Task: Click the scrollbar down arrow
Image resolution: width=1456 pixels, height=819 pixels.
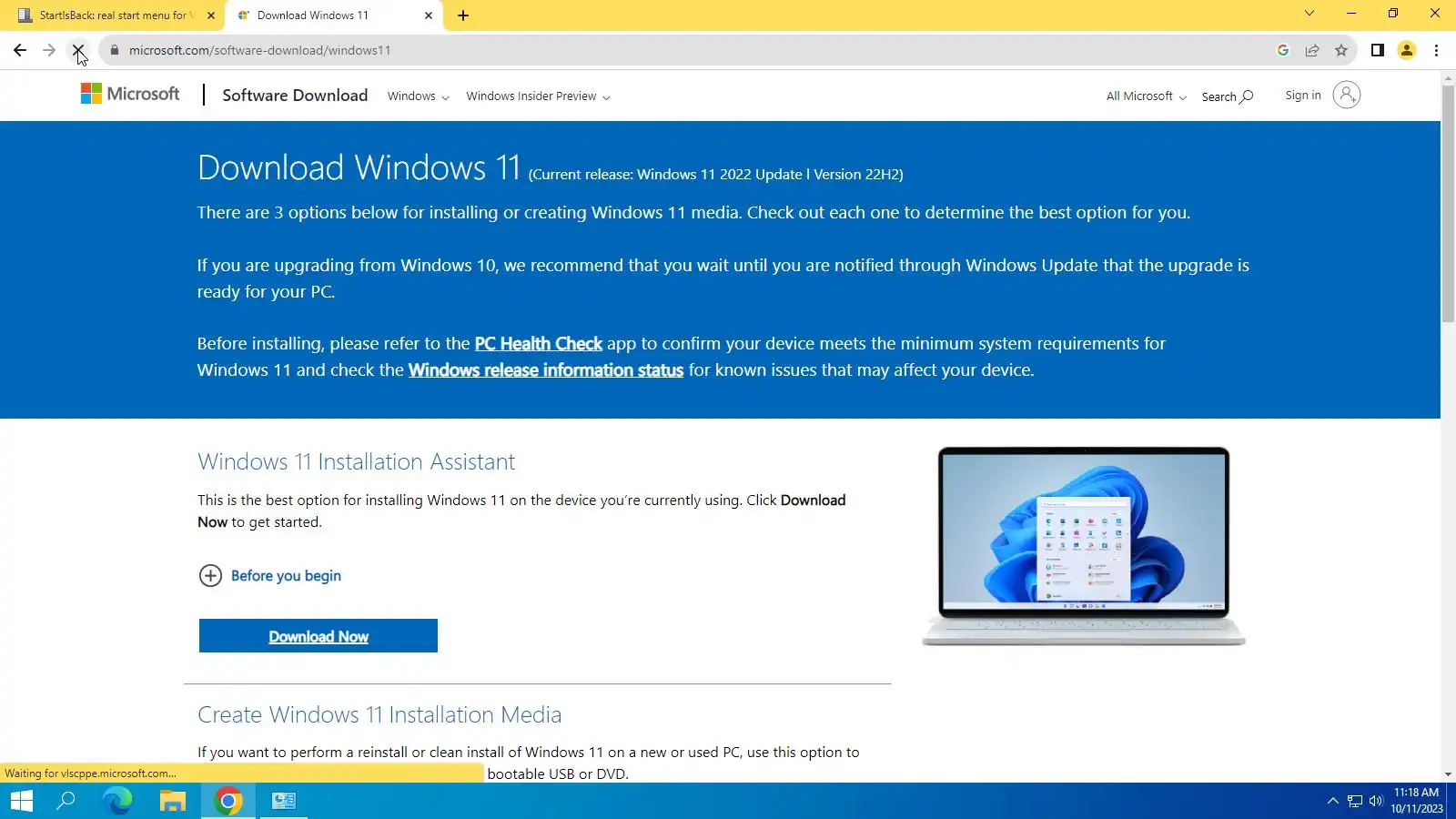Action: [x=1448, y=774]
